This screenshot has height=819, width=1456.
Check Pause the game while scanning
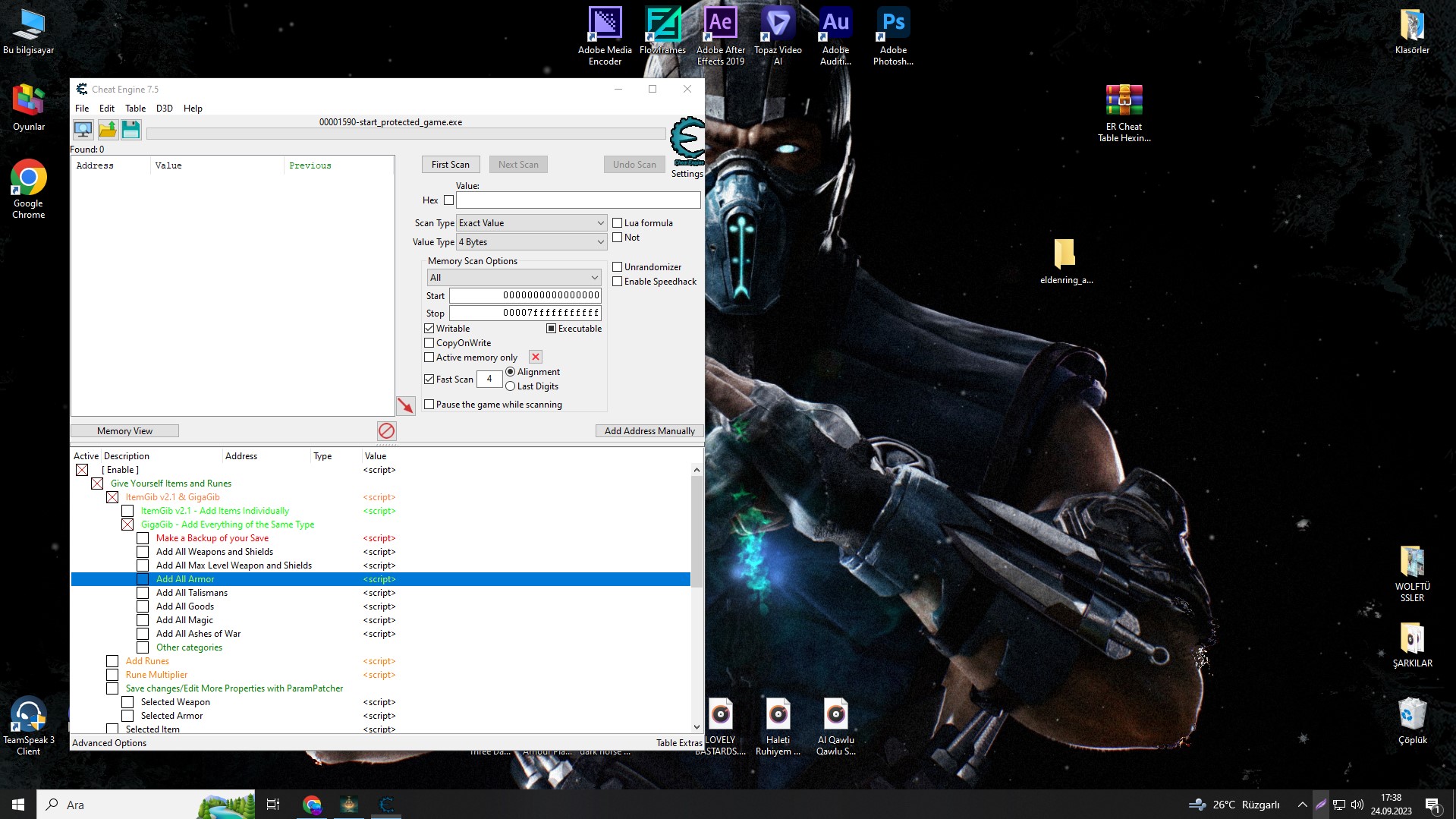429,405
